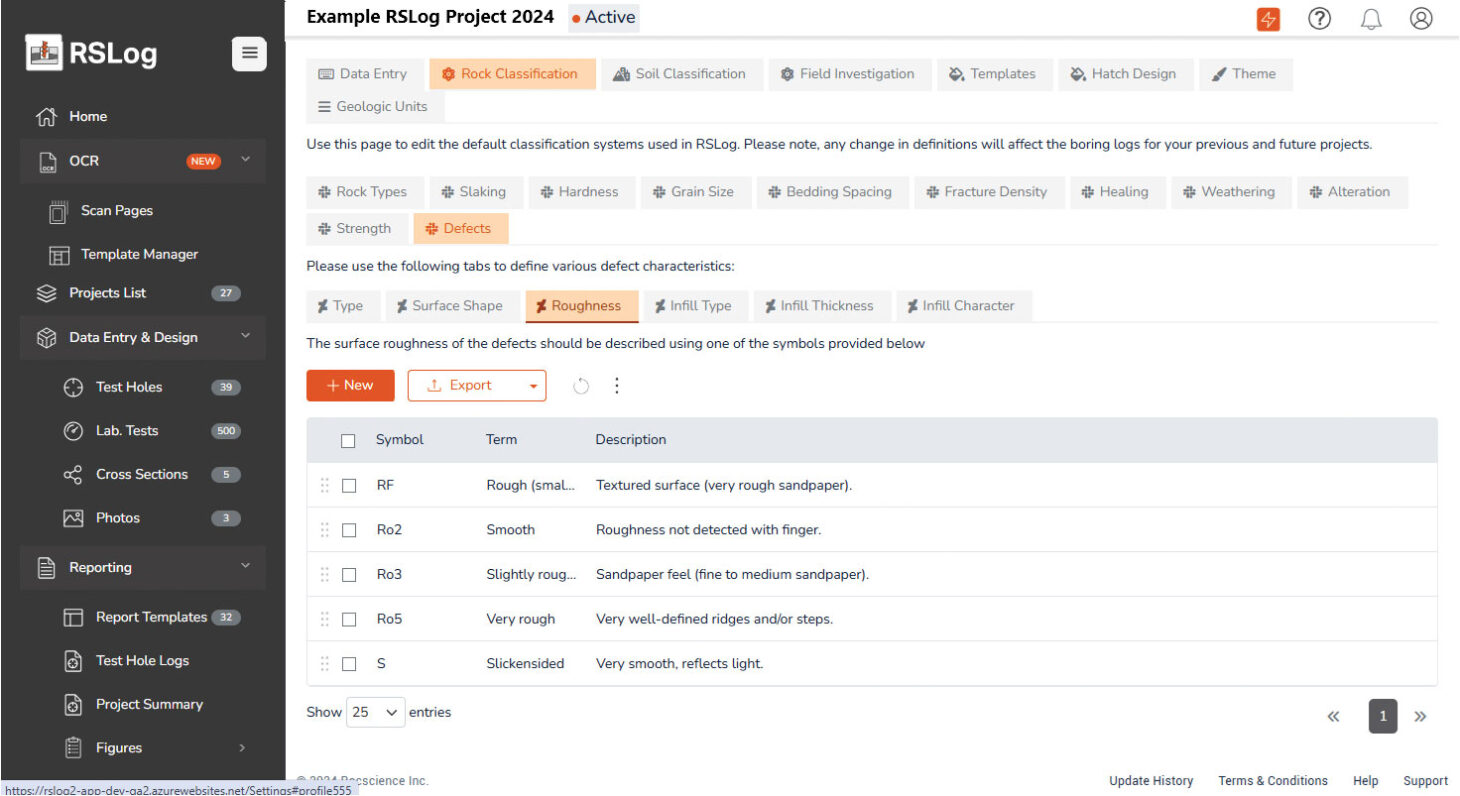This screenshot has height=796, width=1460.
Task: Open the user account profile icon
Action: click(1421, 19)
